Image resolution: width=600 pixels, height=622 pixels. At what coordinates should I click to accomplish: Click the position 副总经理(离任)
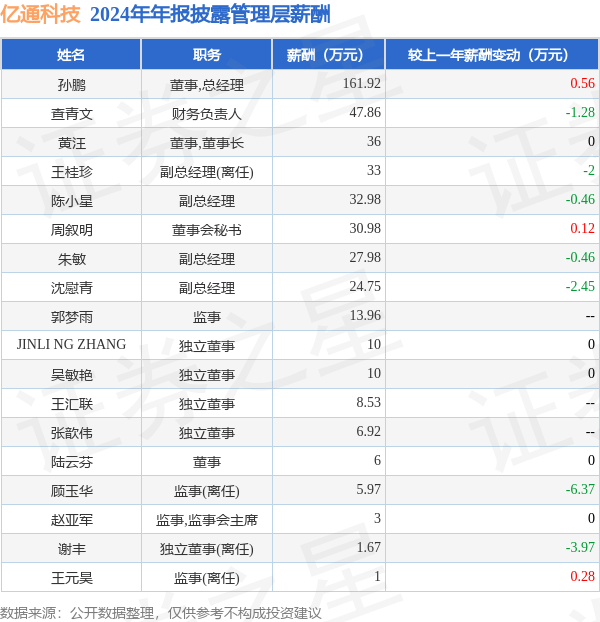pyautogui.click(x=207, y=172)
